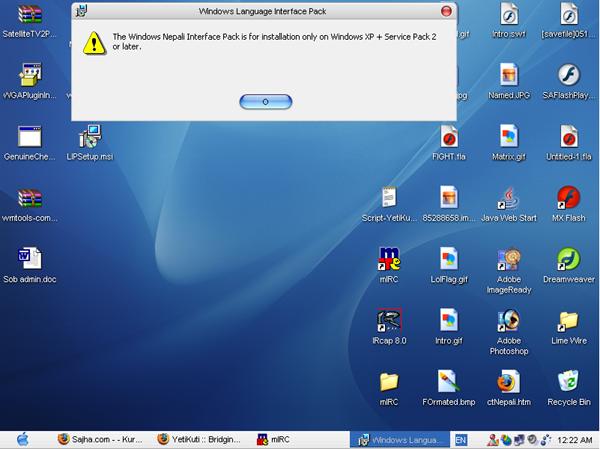
Task: Open Adobe ImageReady shortcut
Action: [x=508, y=259]
